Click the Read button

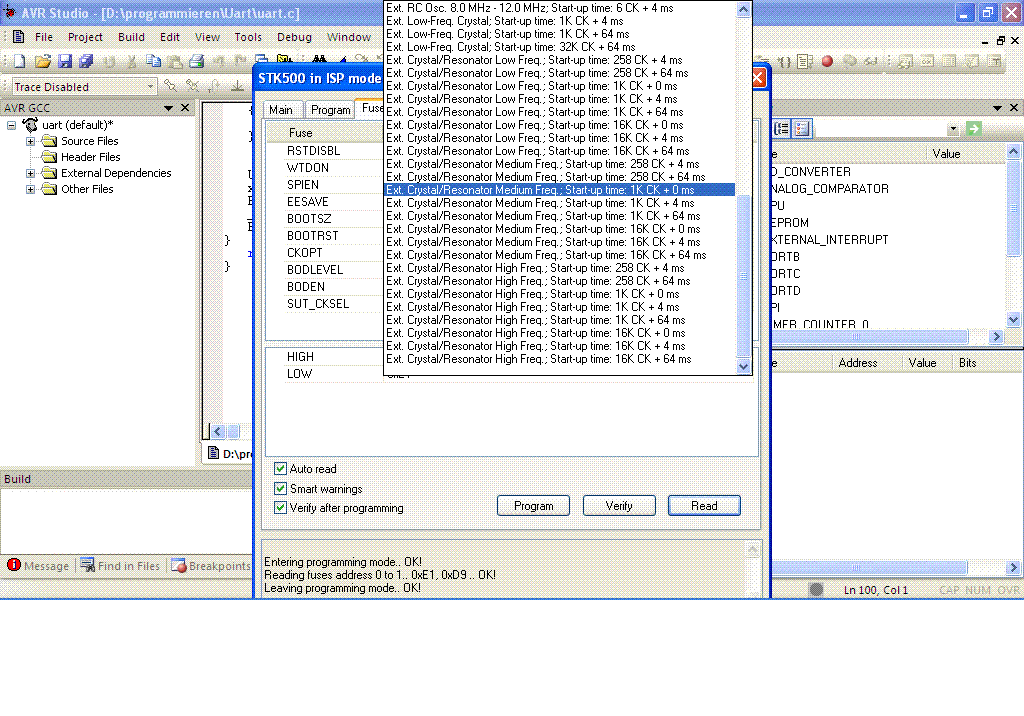coord(704,506)
